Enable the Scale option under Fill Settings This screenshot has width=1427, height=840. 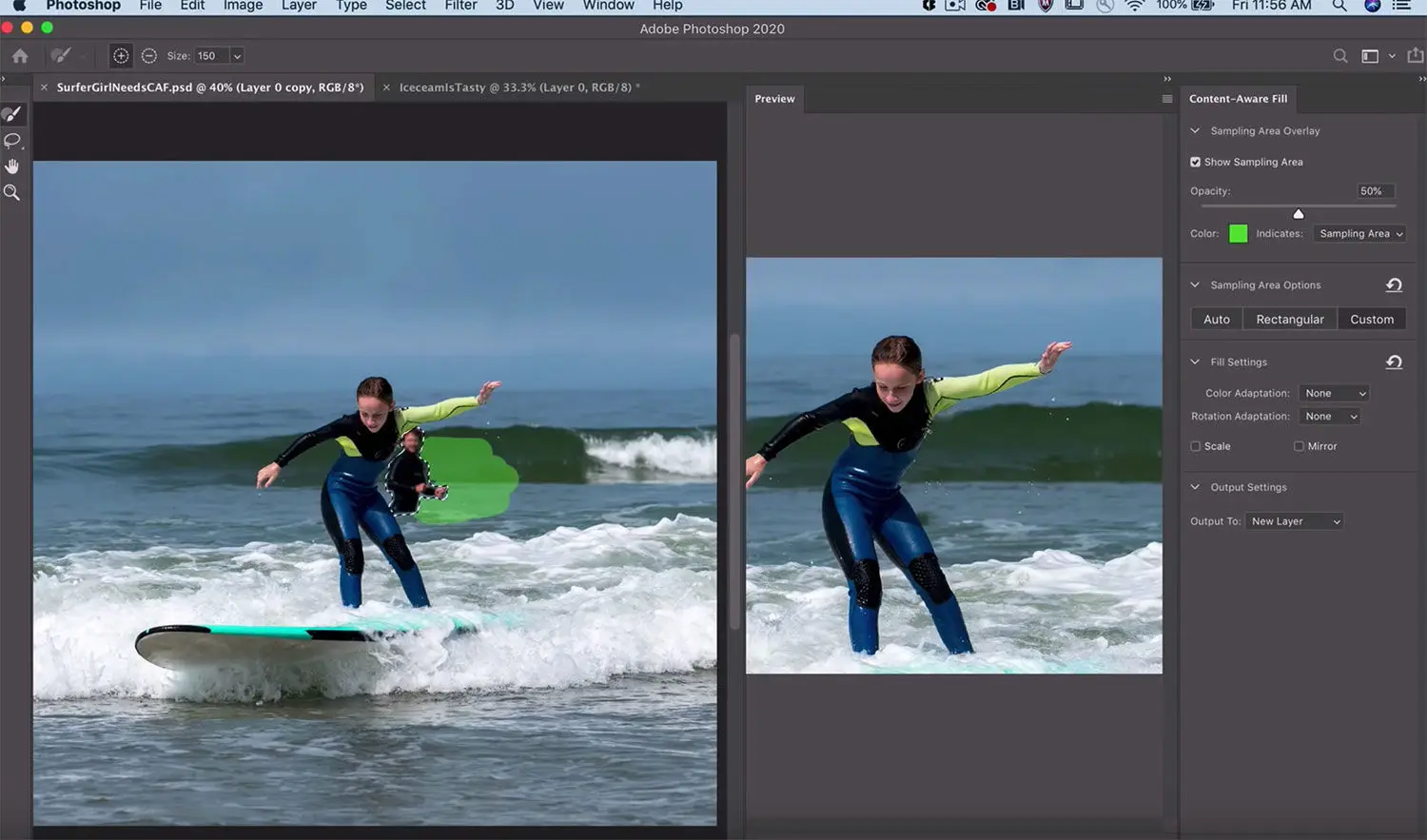coord(1195,446)
